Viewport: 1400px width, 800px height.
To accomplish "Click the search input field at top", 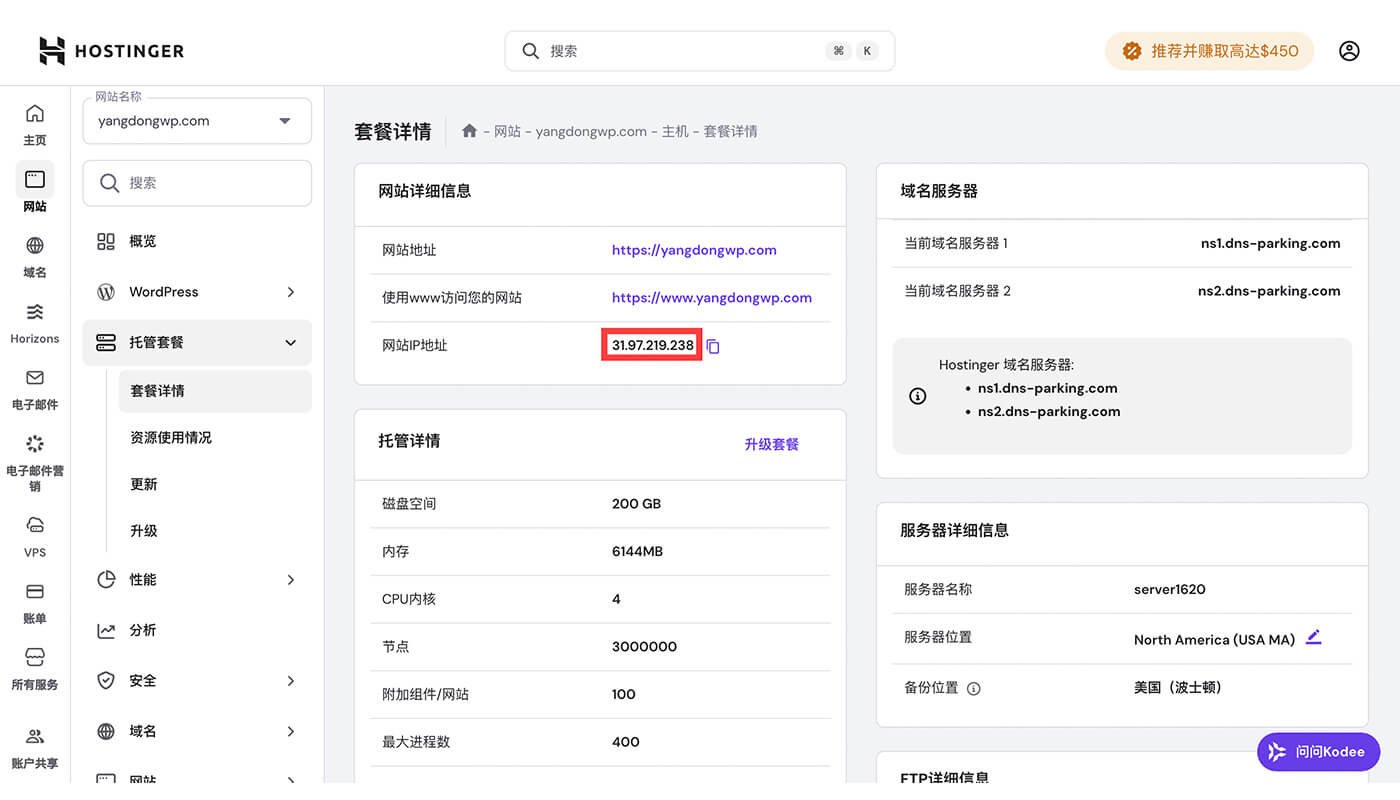I will click(698, 50).
